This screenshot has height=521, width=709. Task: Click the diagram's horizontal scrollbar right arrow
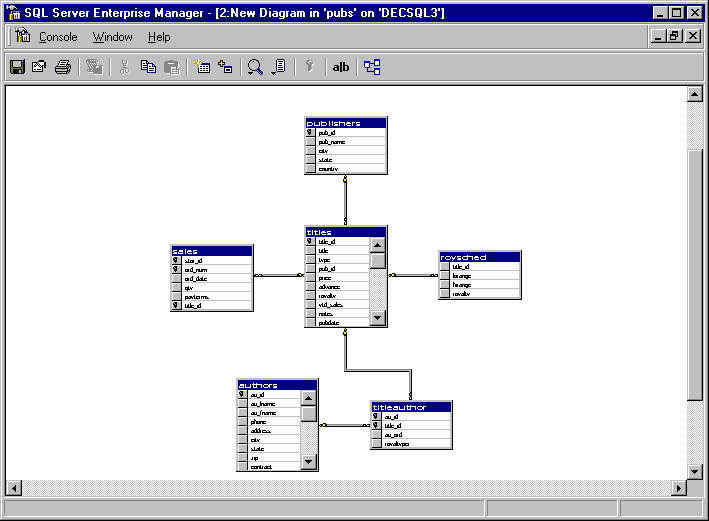679,488
